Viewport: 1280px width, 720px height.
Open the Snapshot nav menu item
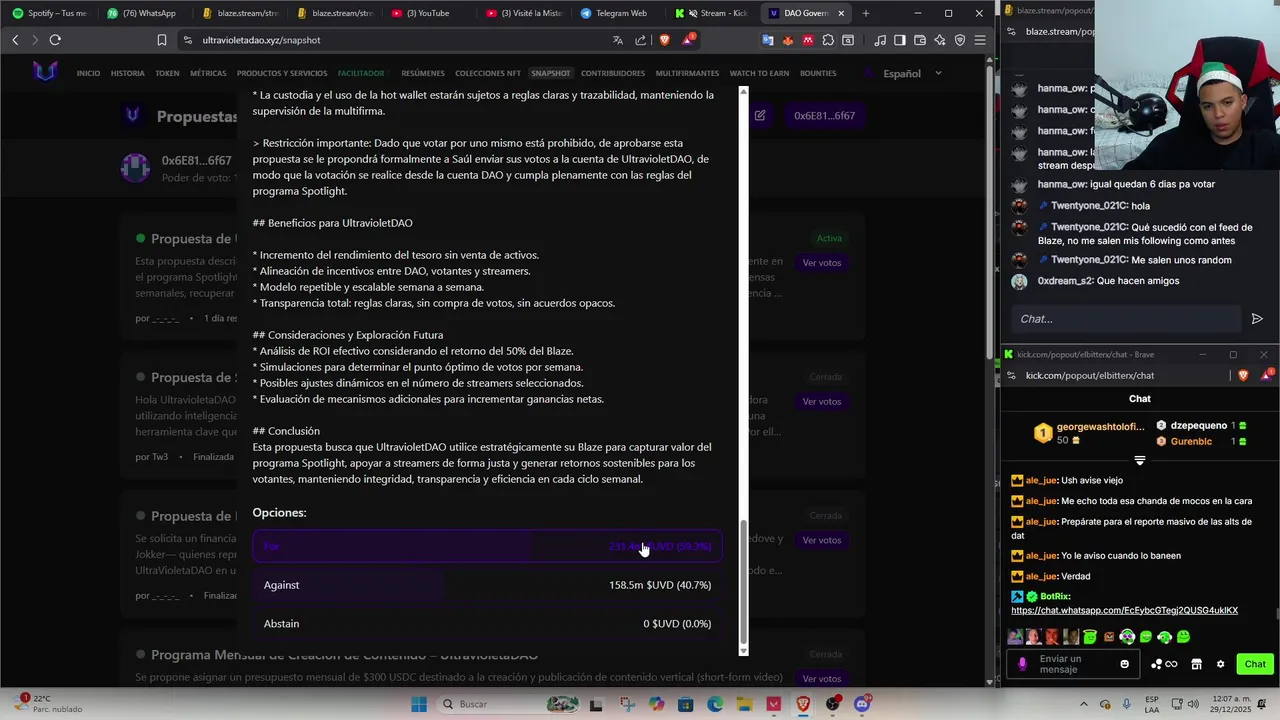pyautogui.click(x=551, y=73)
